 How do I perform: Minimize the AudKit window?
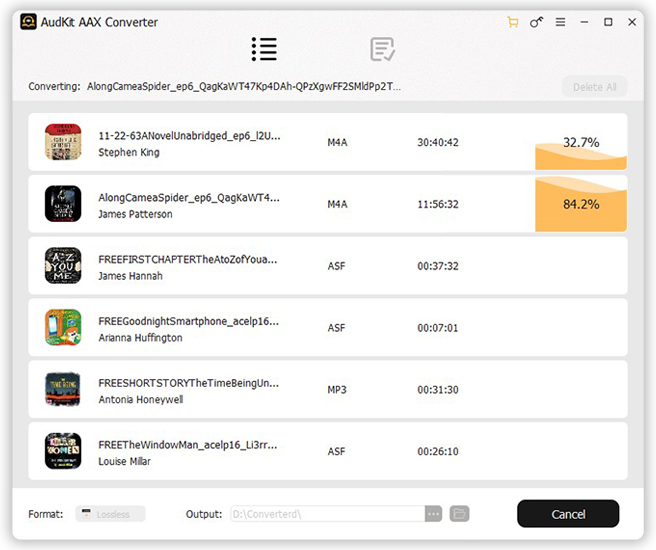coord(584,22)
